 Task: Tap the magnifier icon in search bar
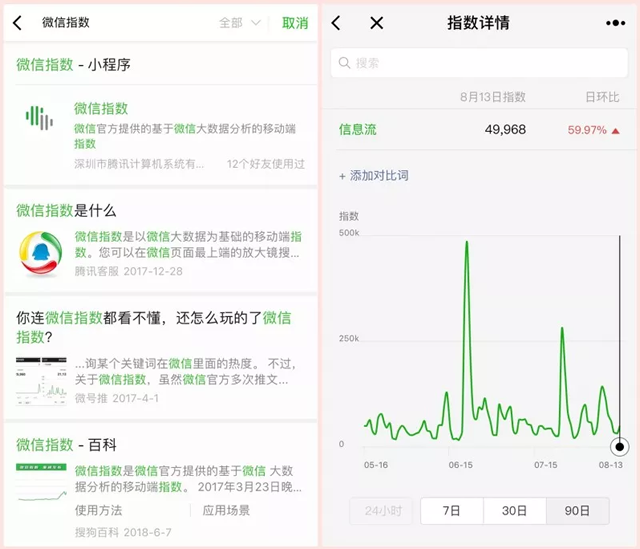pyautogui.click(x=345, y=63)
